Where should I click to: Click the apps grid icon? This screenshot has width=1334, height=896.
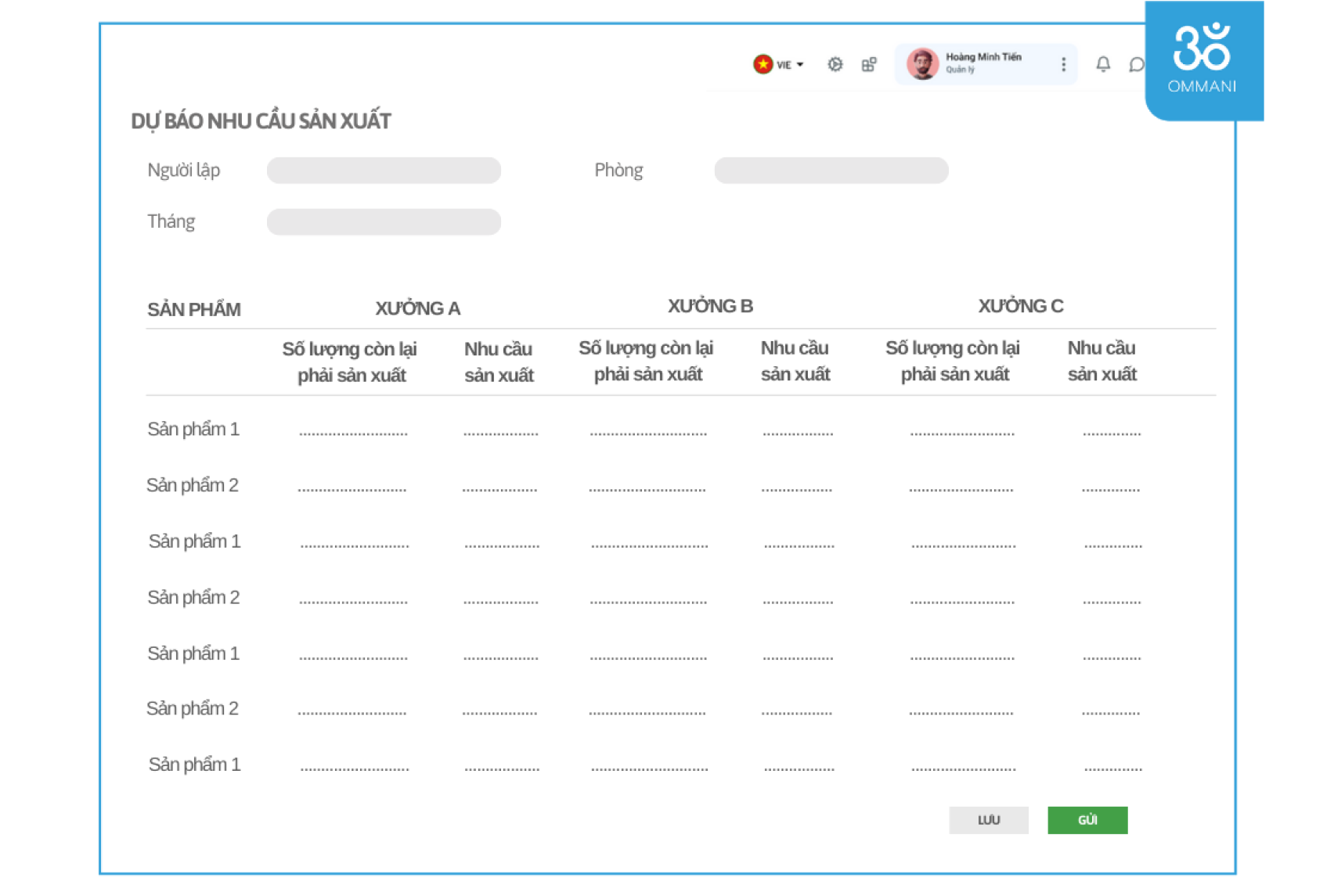[x=869, y=64]
